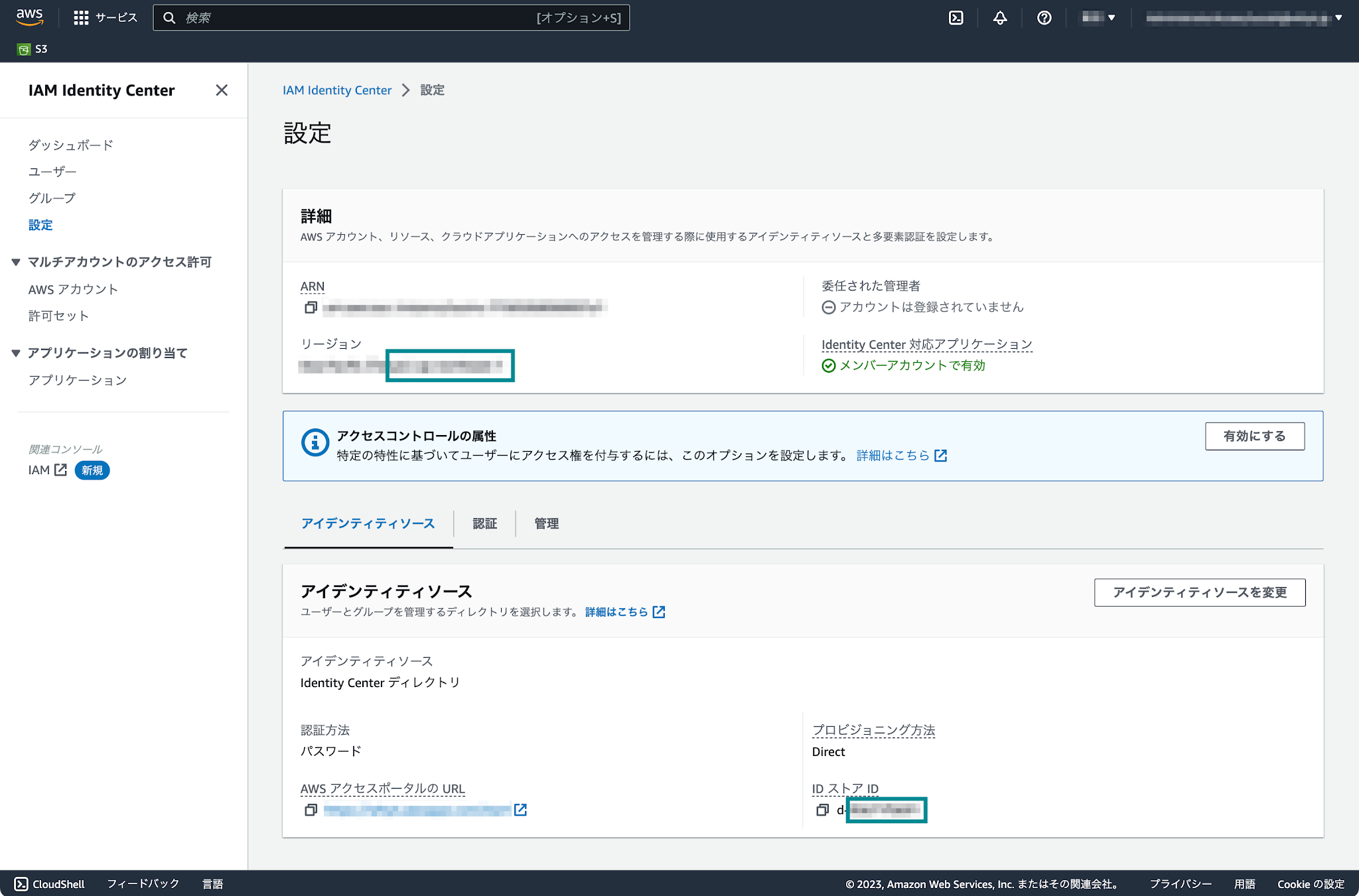Click アイデンティティソースを変更 button
Viewport: 1359px width, 896px height.
(1200, 592)
